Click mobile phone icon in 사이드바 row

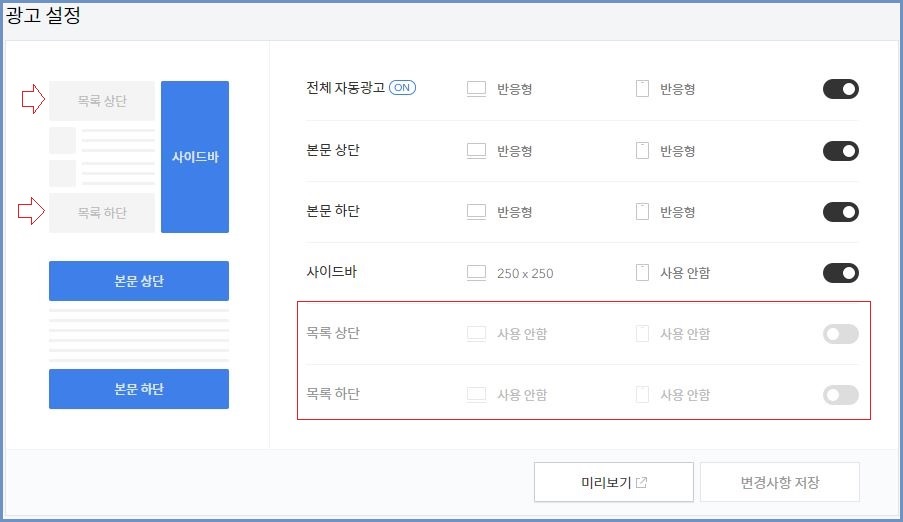(642, 273)
